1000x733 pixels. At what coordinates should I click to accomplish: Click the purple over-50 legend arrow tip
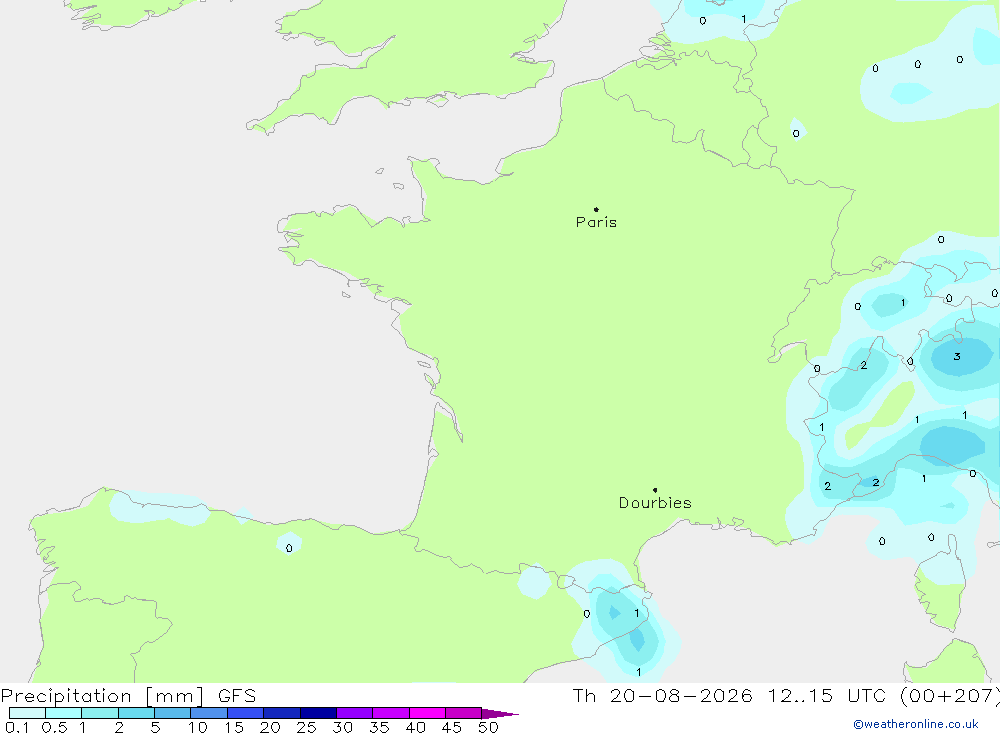501,714
